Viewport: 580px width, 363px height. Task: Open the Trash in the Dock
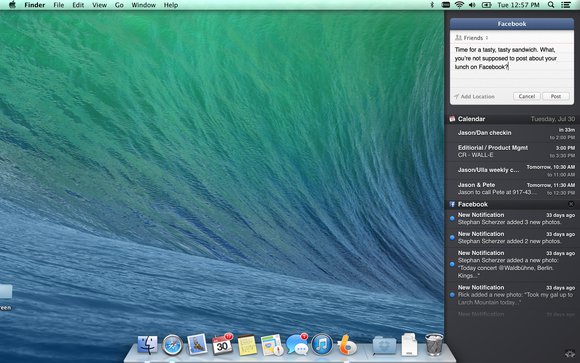[434, 344]
